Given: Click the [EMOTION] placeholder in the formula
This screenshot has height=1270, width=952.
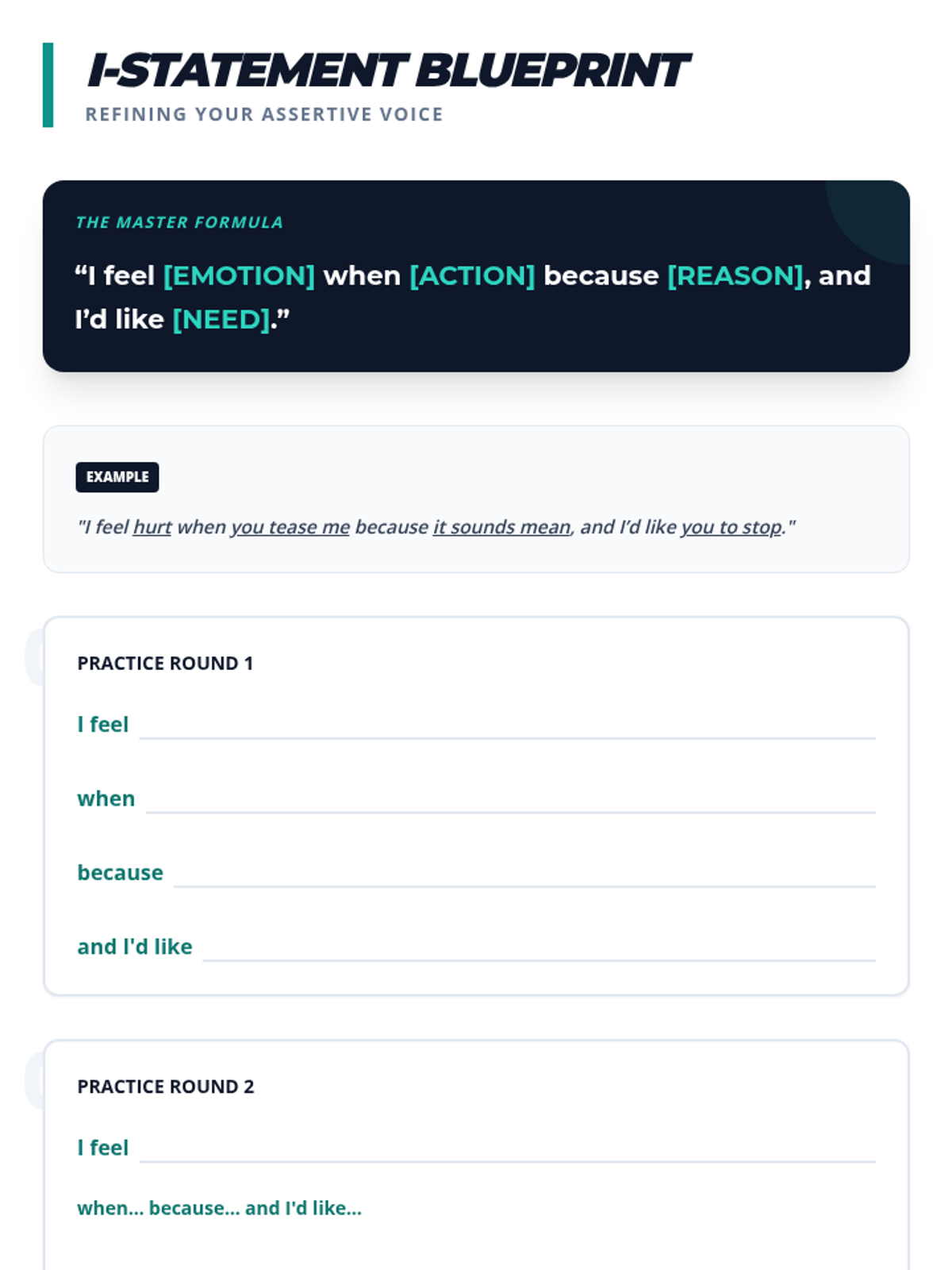Looking at the screenshot, I should (239, 275).
